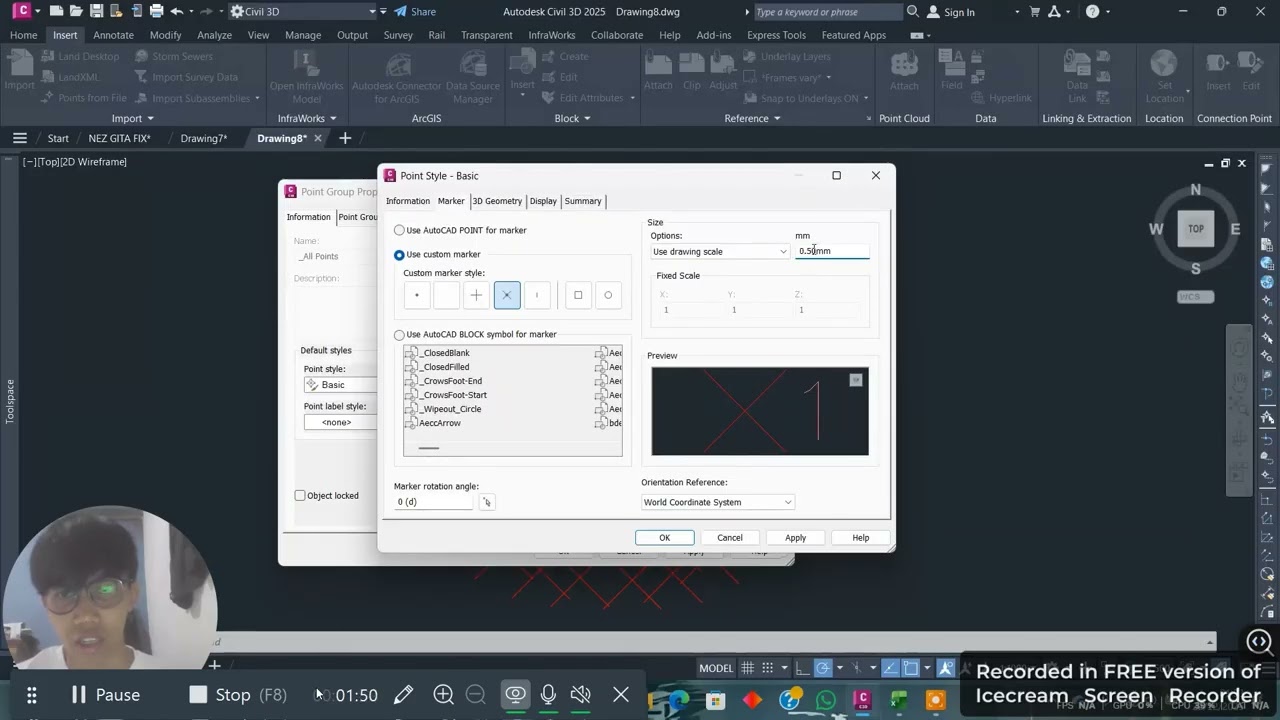Open the Size Options drawing scale dropdown
1280x720 pixels.
[x=720, y=251]
